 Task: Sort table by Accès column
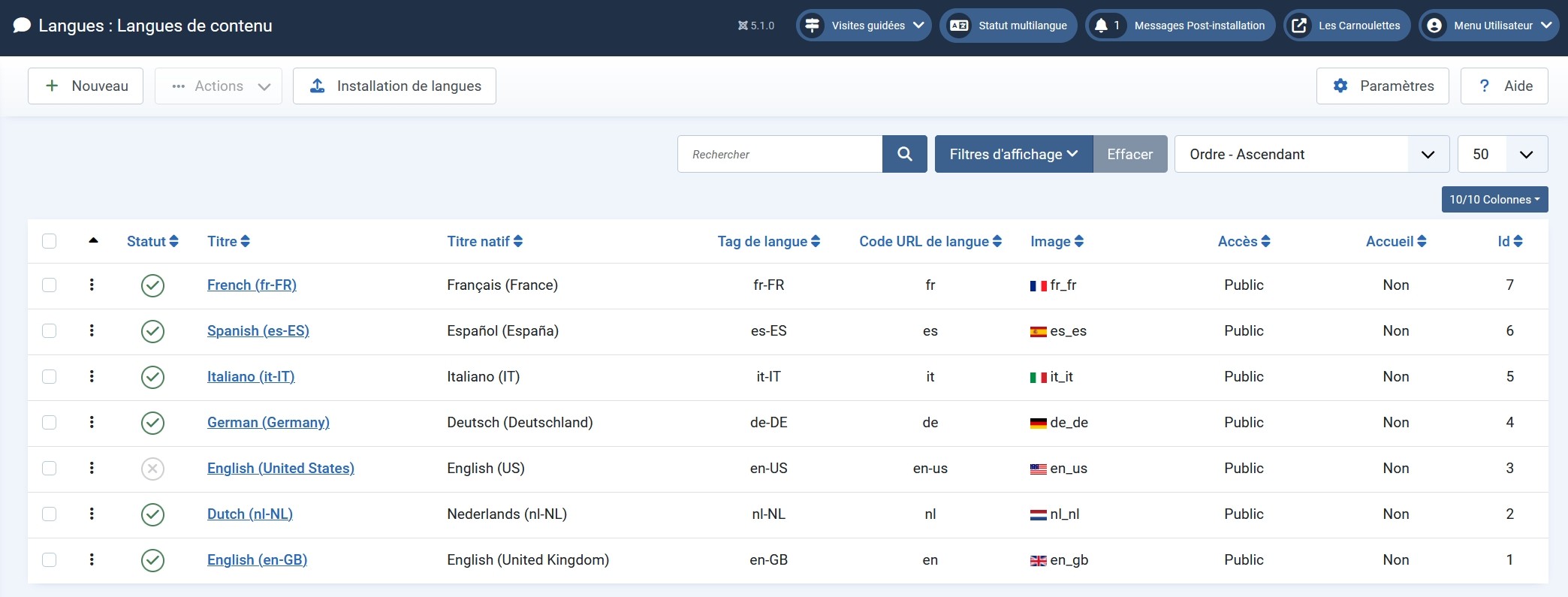pyautogui.click(x=1244, y=241)
